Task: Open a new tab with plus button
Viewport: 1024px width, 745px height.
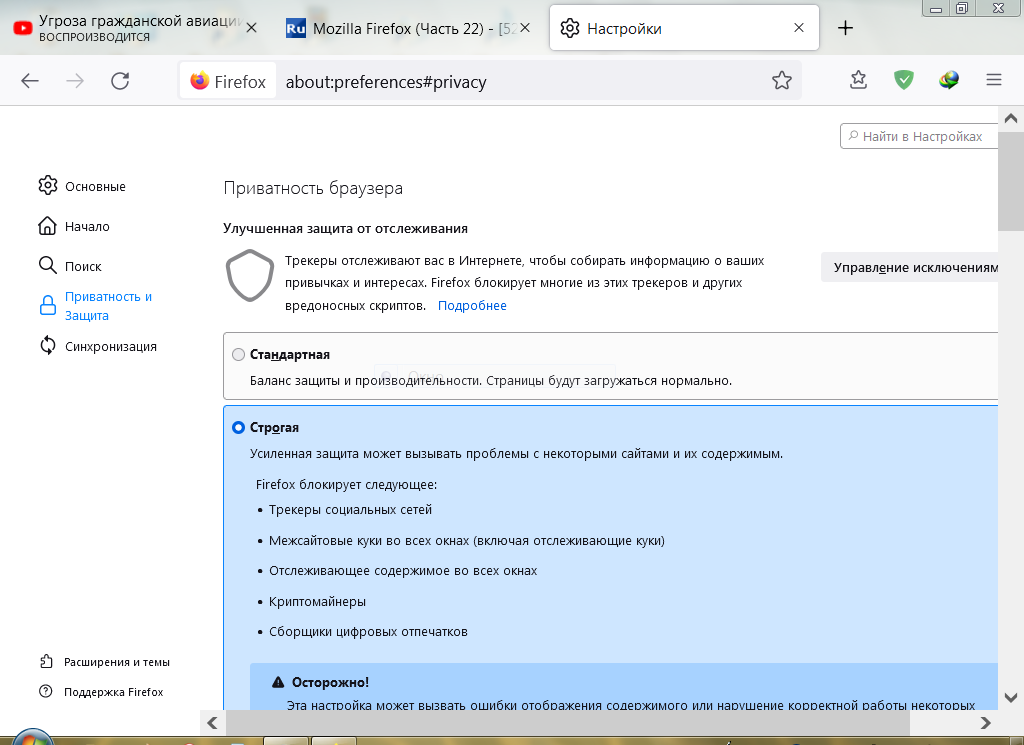Action: [x=845, y=27]
